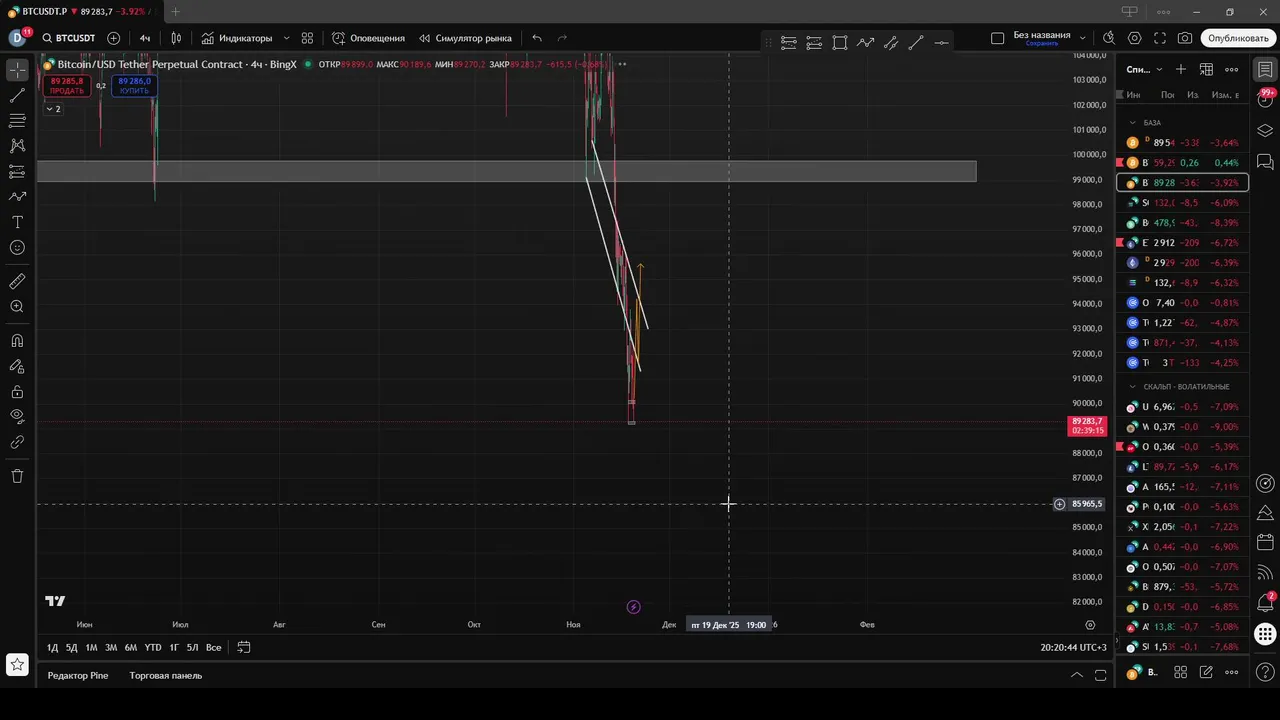Change the 4ч timeframe interval

pos(145,38)
